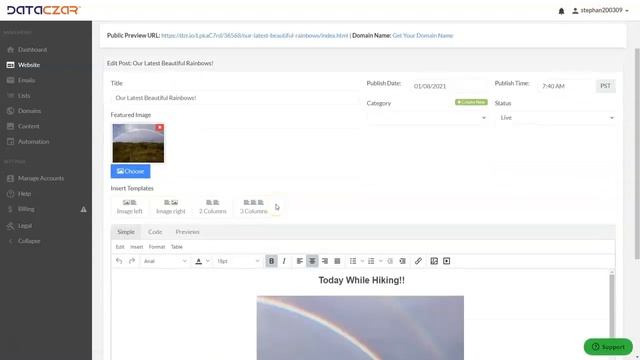Viewport: 640px width, 360px height.
Task: Open the Table menu
Action: pyautogui.click(x=177, y=247)
